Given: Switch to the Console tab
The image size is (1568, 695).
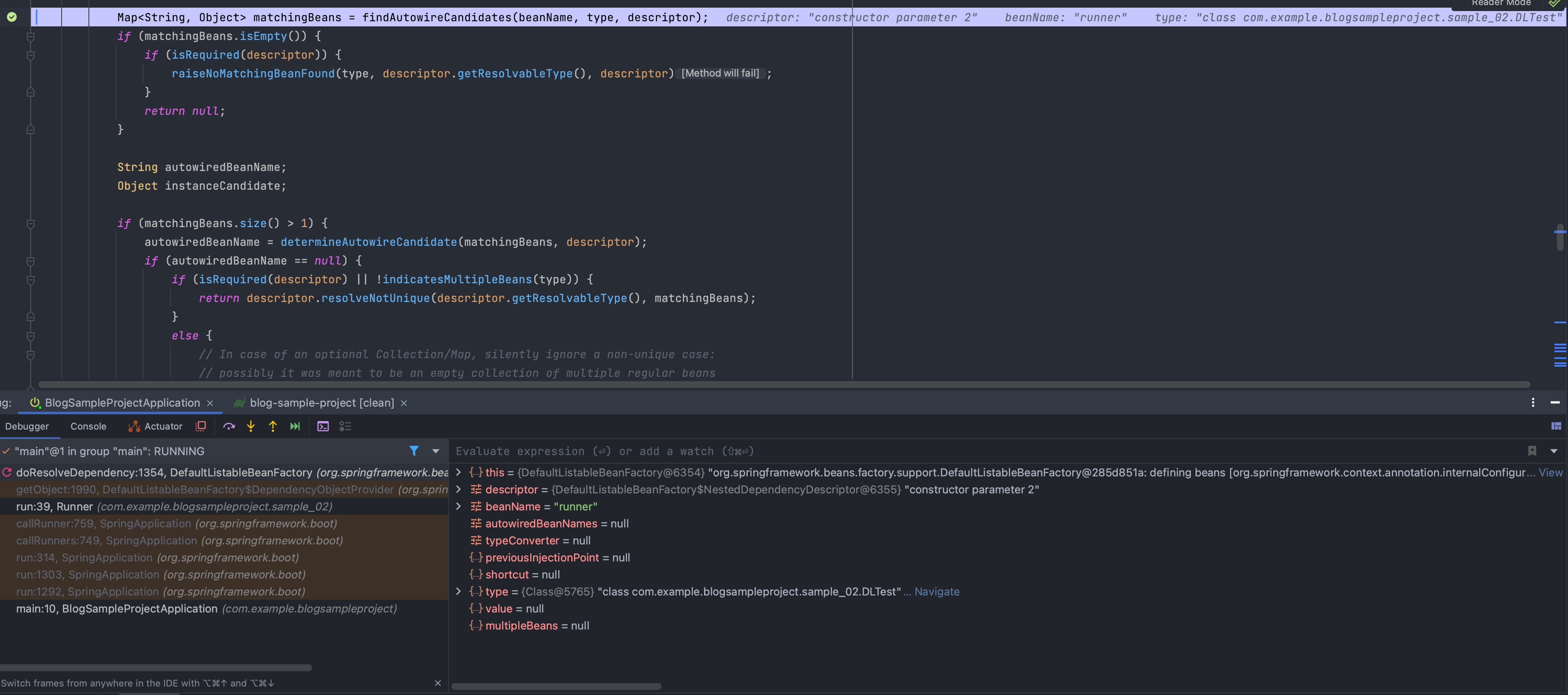Looking at the screenshot, I should pos(88,426).
